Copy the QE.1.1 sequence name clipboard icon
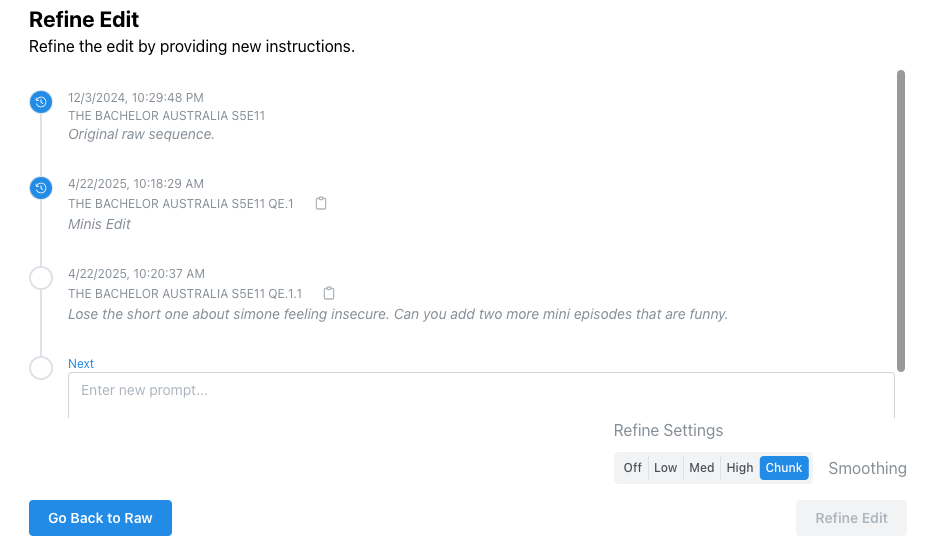The height and width of the screenshot is (551, 944). pos(329,293)
